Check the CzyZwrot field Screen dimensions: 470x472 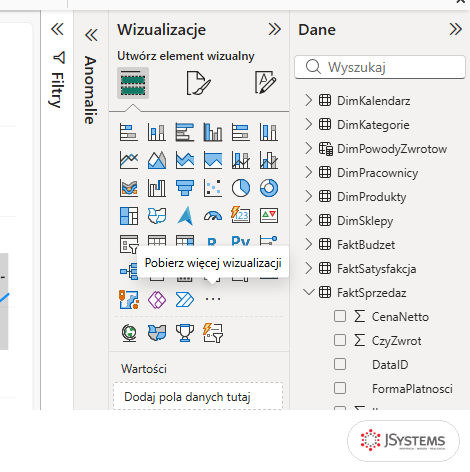pyautogui.click(x=340, y=340)
